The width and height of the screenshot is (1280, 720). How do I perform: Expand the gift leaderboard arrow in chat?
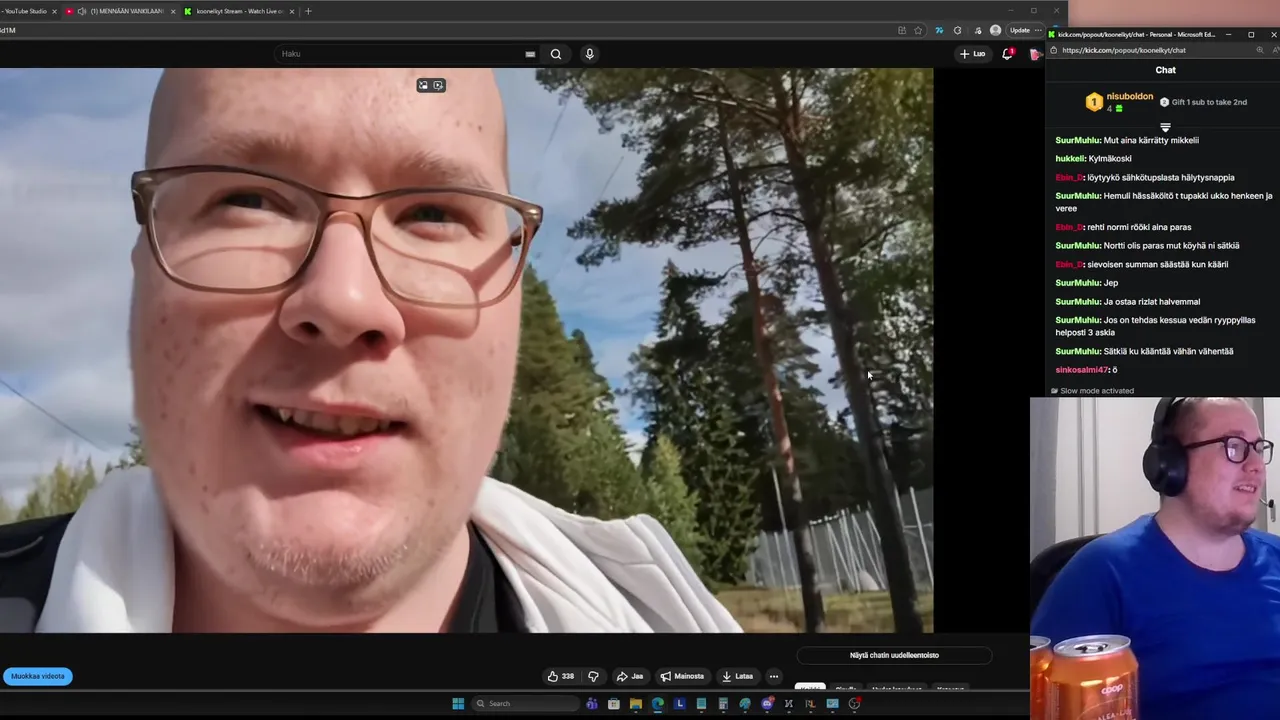tap(1165, 127)
